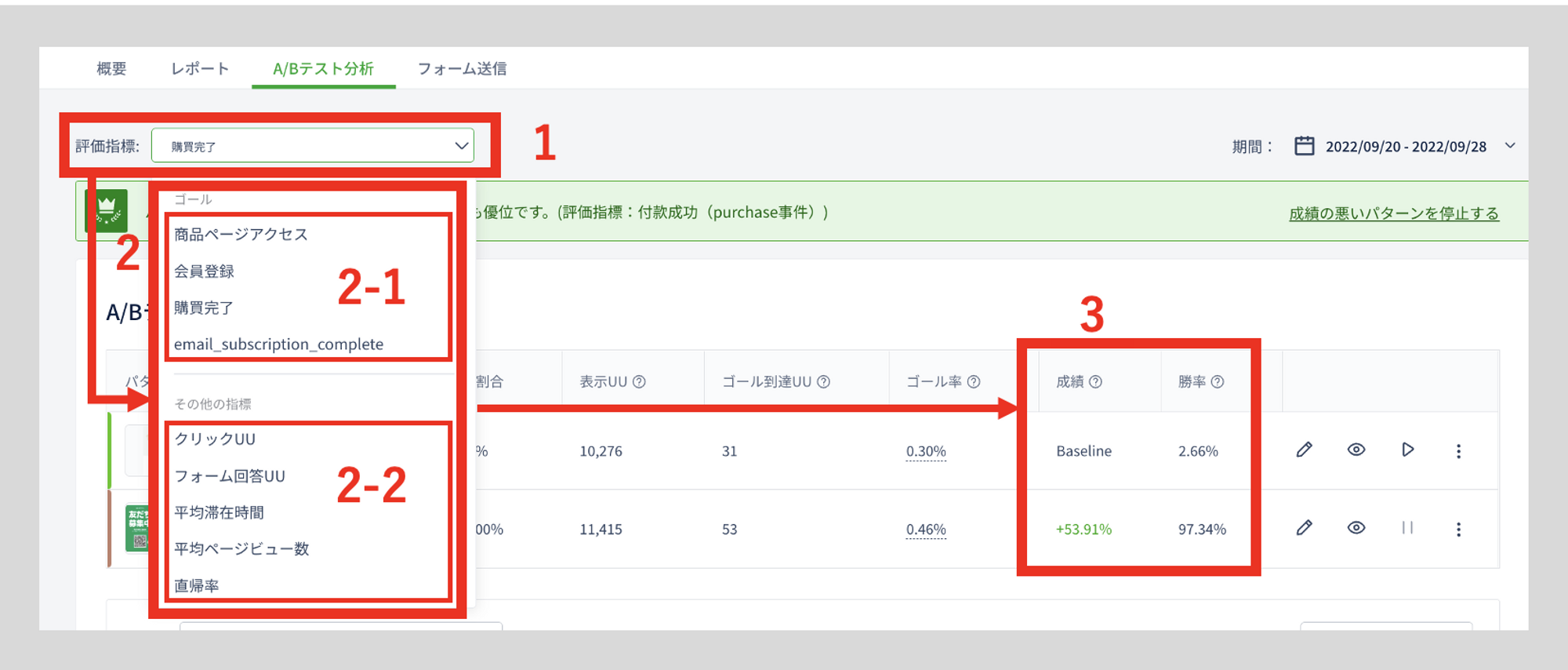Image resolution: width=1568 pixels, height=670 pixels.
Task: Click the pencil edit icon in +53.91% row
Action: (1304, 528)
